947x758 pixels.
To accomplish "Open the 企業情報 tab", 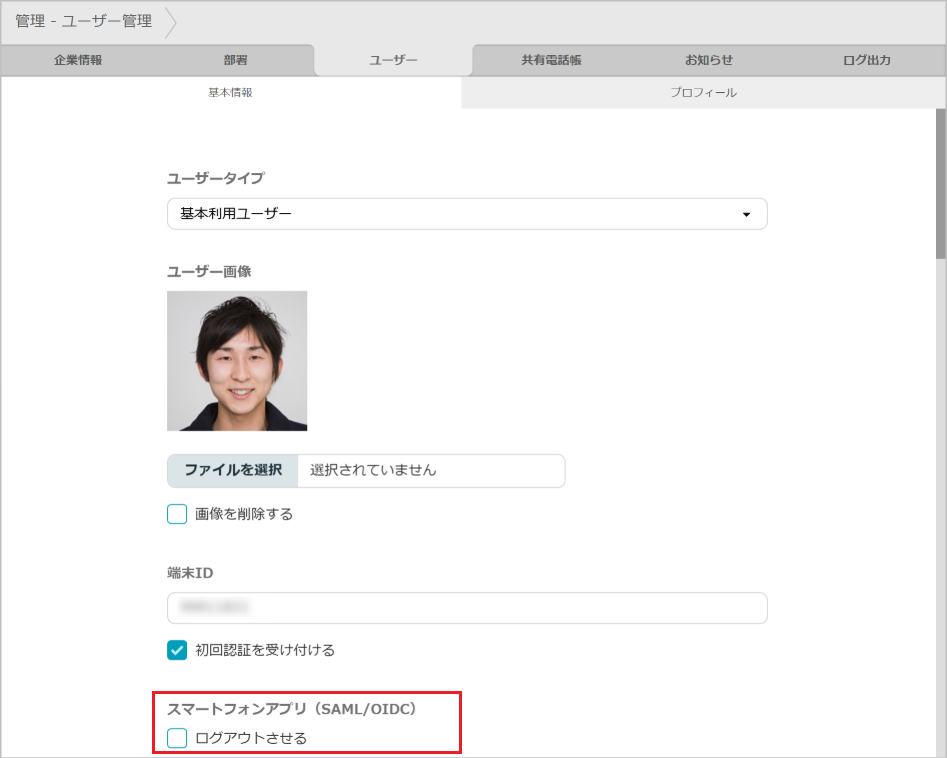I will click(x=78, y=60).
